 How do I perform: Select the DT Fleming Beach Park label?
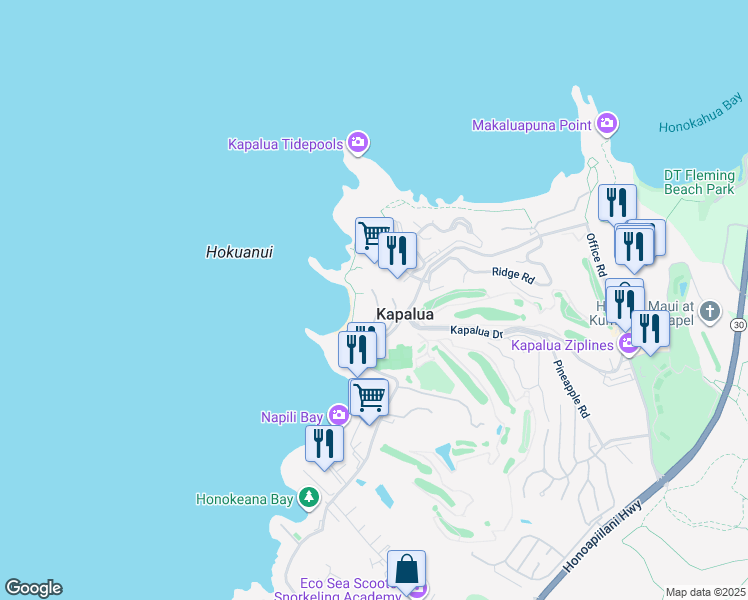[699, 182]
